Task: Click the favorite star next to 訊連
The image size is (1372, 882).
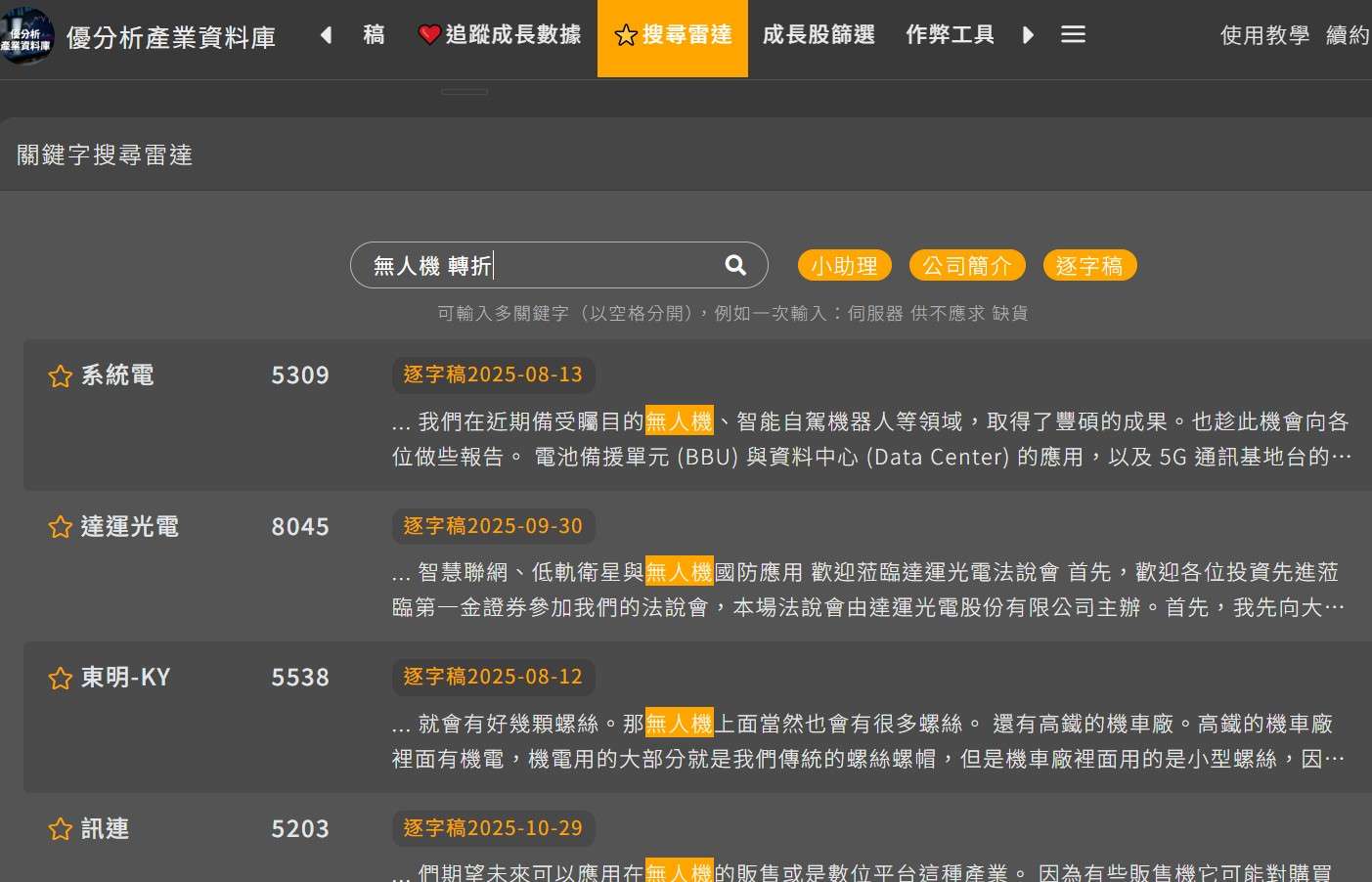Action: click(59, 828)
